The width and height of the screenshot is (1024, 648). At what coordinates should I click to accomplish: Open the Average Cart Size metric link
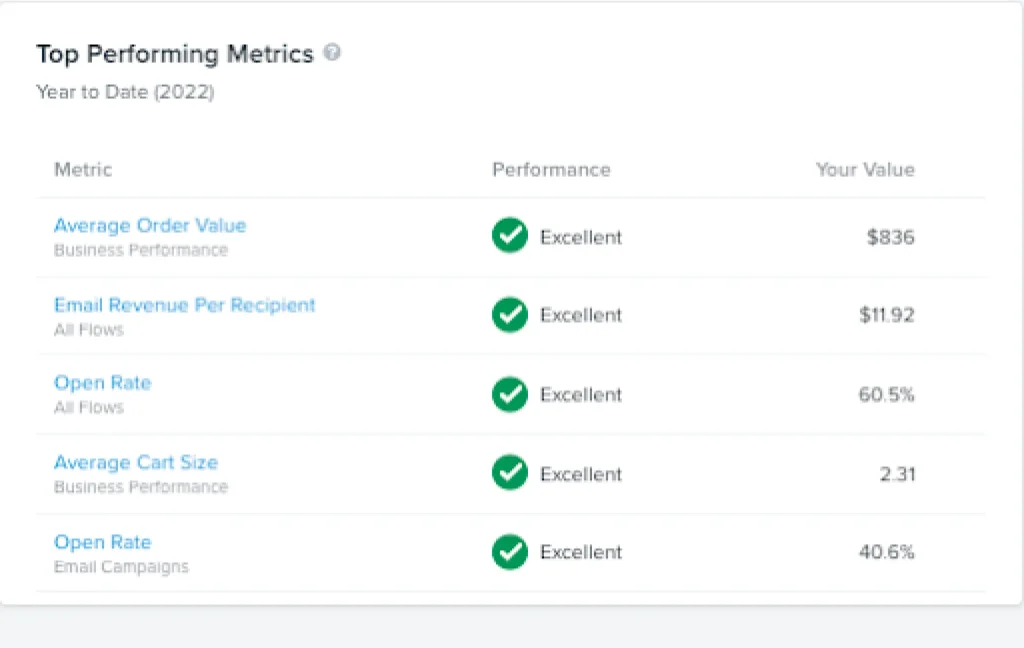pyautogui.click(x=136, y=462)
